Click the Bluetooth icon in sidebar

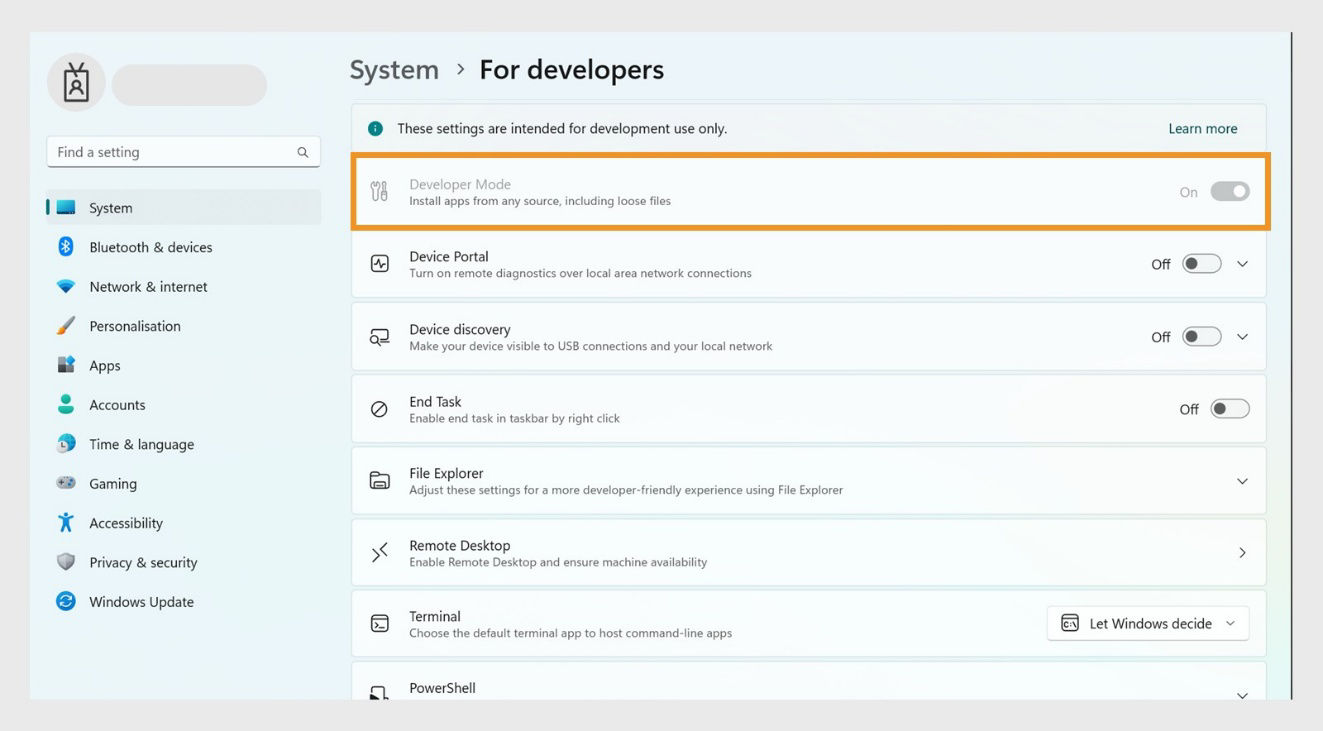(x=66, y=247)
